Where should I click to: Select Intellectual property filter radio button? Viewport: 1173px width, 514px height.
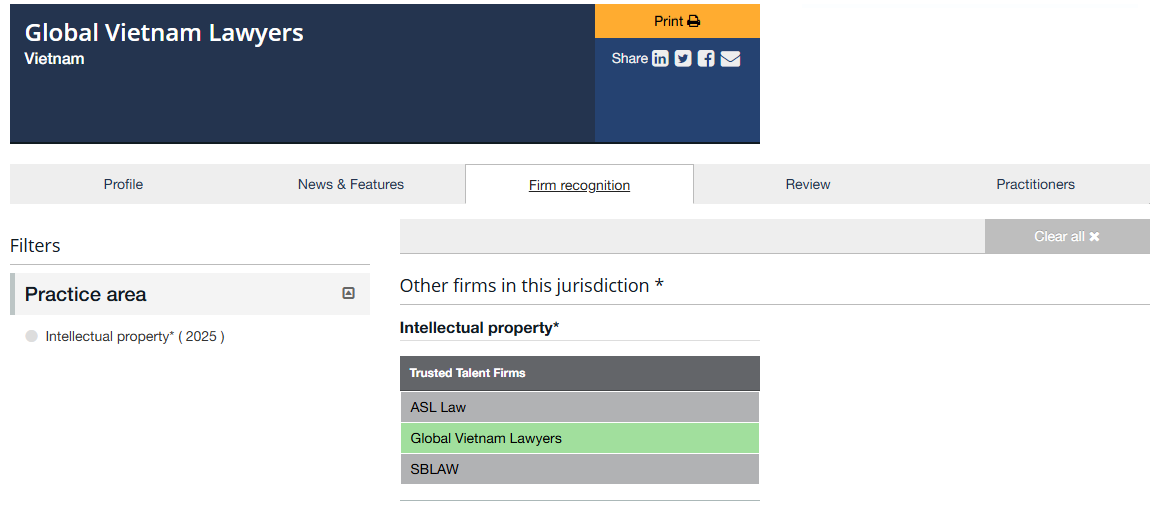click(32, 337)
